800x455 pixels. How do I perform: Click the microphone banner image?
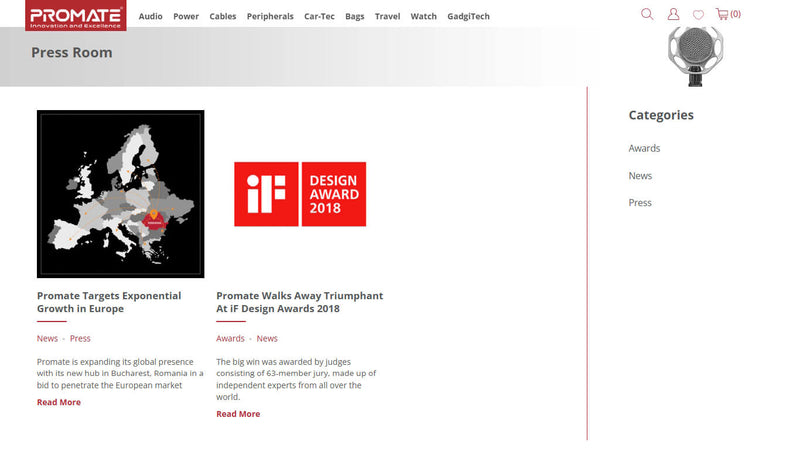695,56
